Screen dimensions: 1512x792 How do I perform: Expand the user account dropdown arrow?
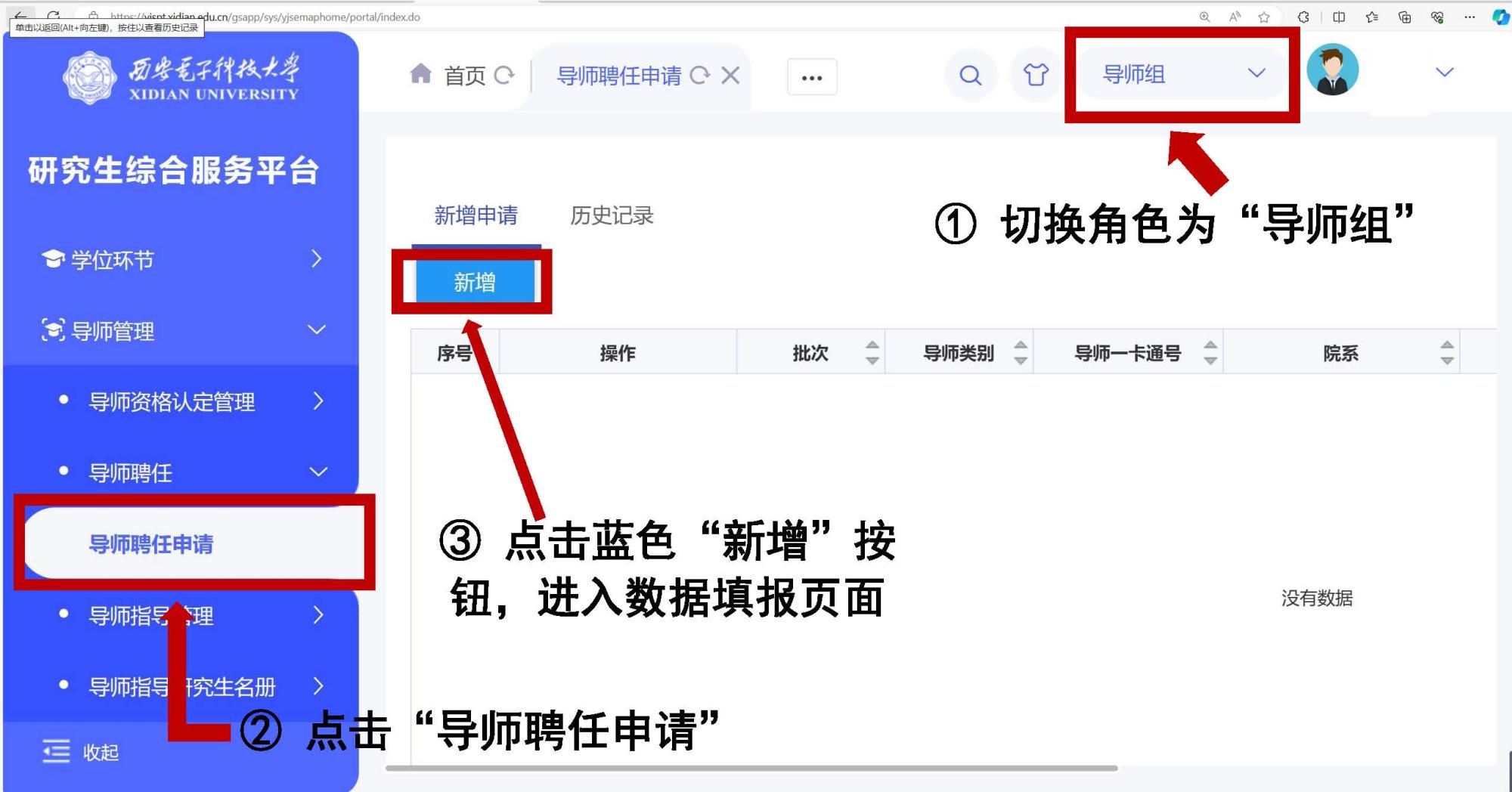tap(1444, 73)
